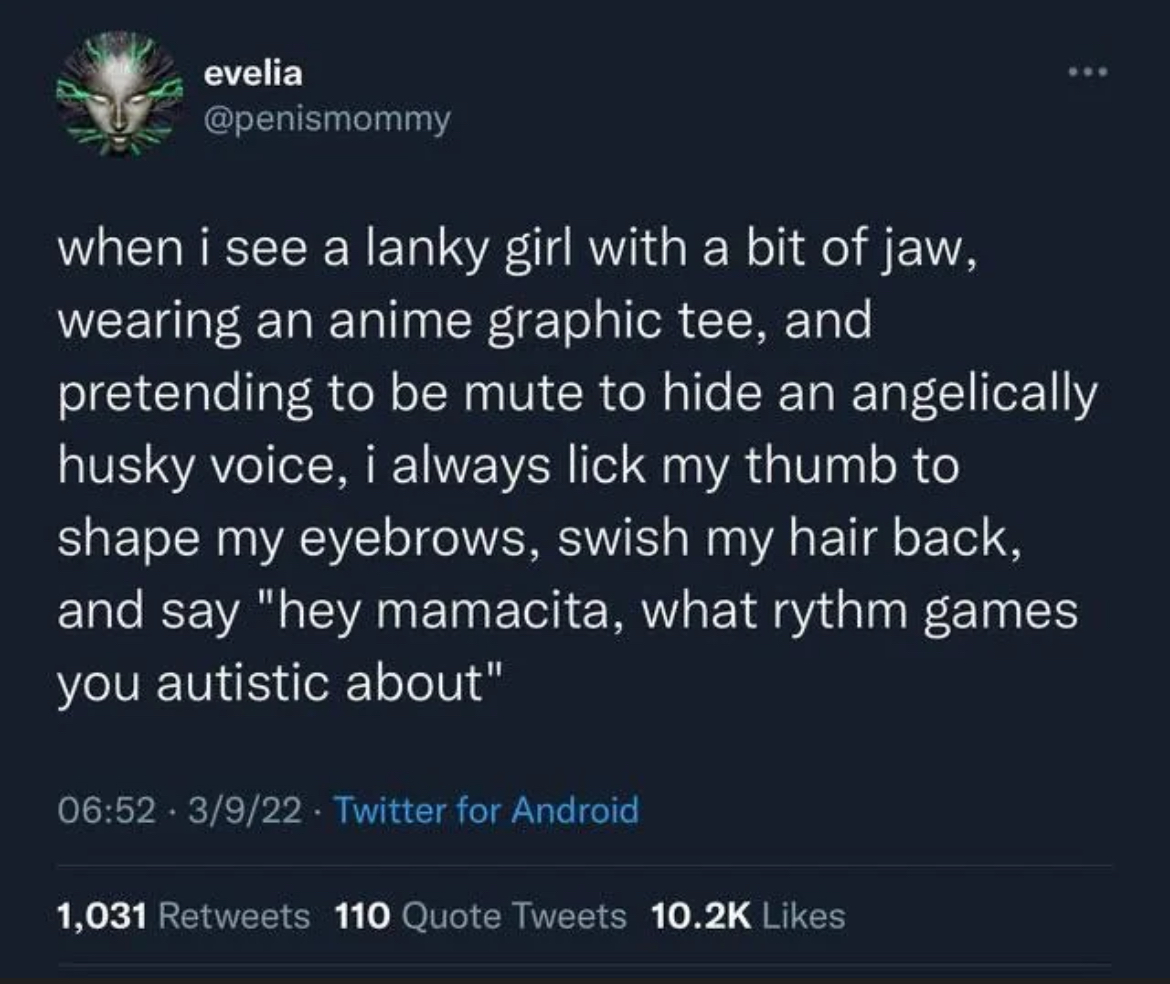Click the 10.2K likes count number
The width and height of the screenshot is (1170, 984).
coord(701,916)
